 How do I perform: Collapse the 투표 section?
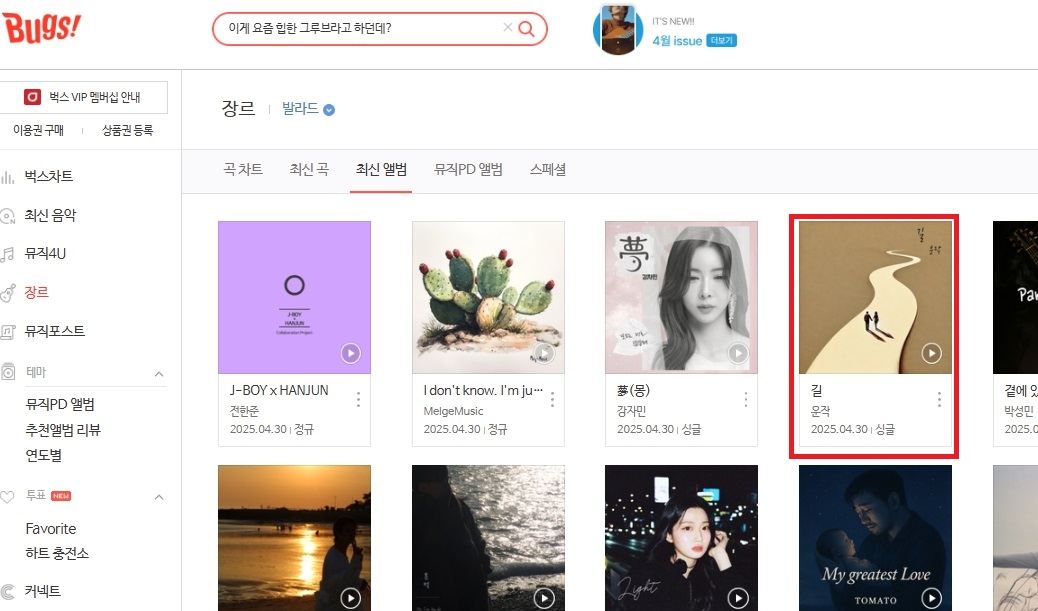pyautogui.click(x=159, y=497)
